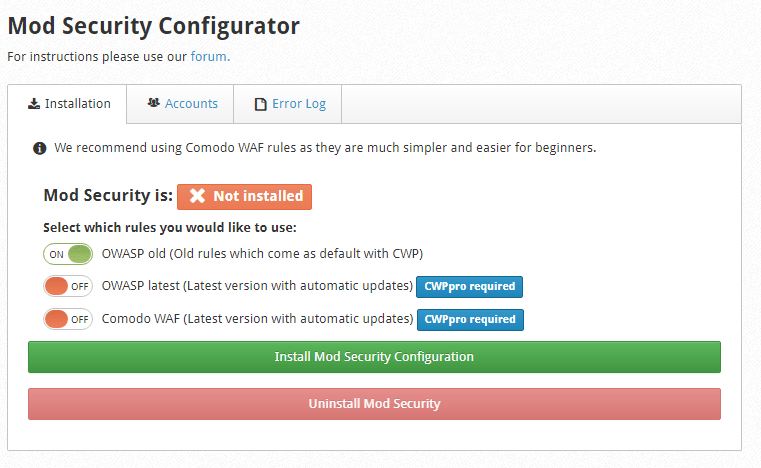Click the Comodo WAF label text
The height and width of the screenshot is (468, 761).
coord(257,319)
